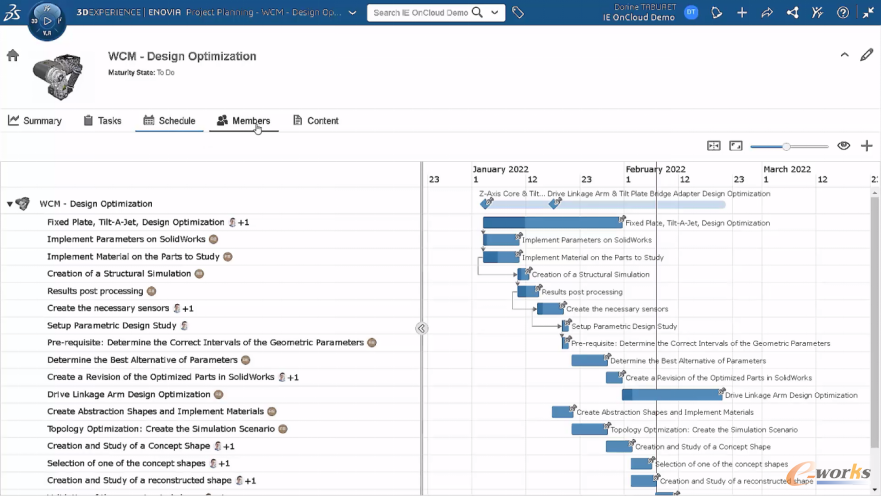Viewport: 881px width, 496px height.
Task: Click the Z-Axis Core milestone diamond
Action: (487, 204)
